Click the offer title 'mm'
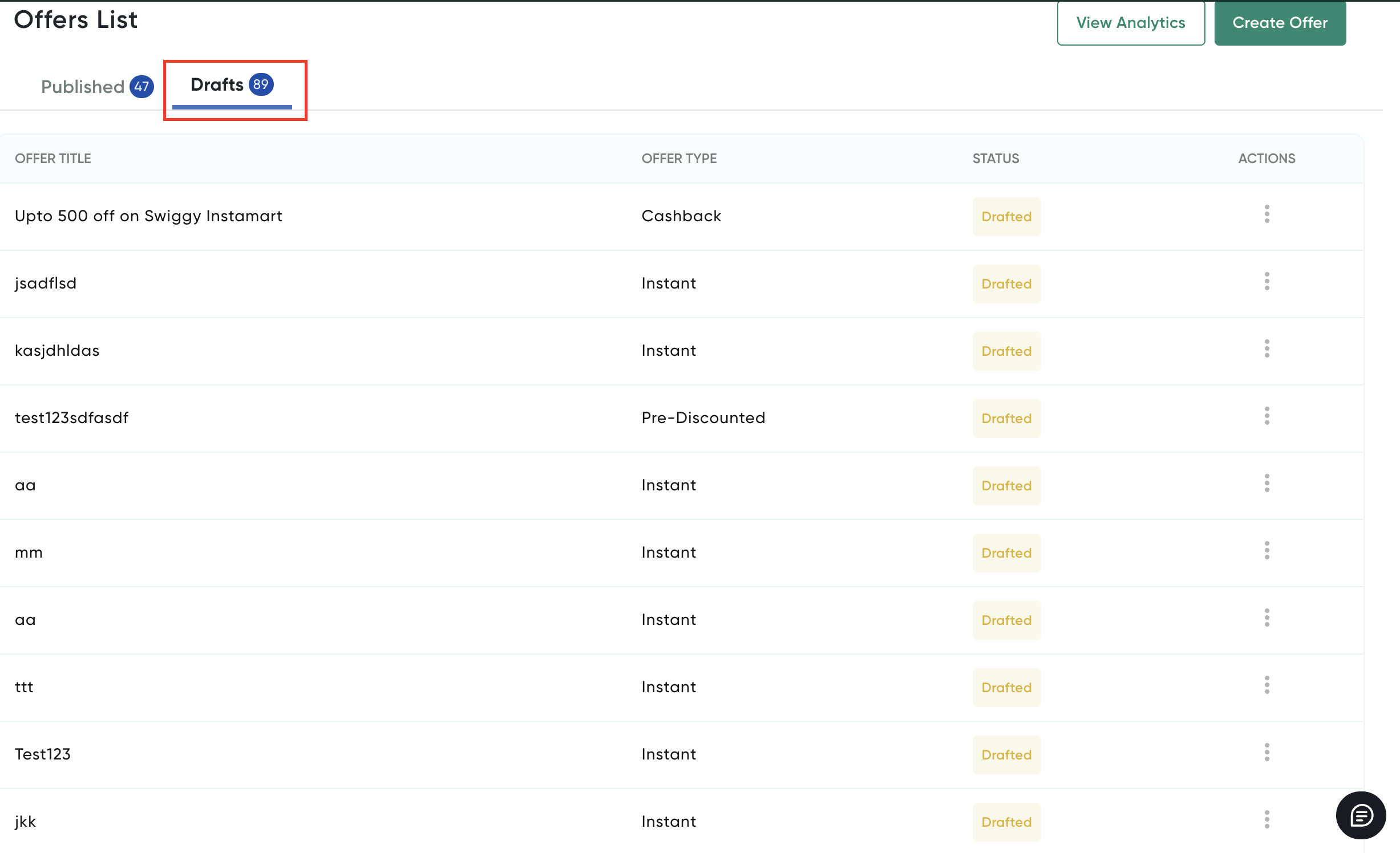 pos(29,553)
